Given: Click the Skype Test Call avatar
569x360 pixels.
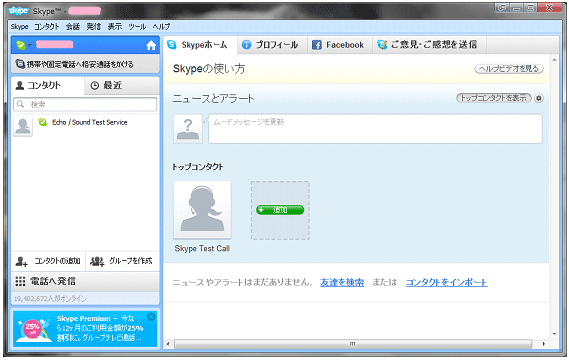Looking at the screenshot, I should [x=202, y=210].
